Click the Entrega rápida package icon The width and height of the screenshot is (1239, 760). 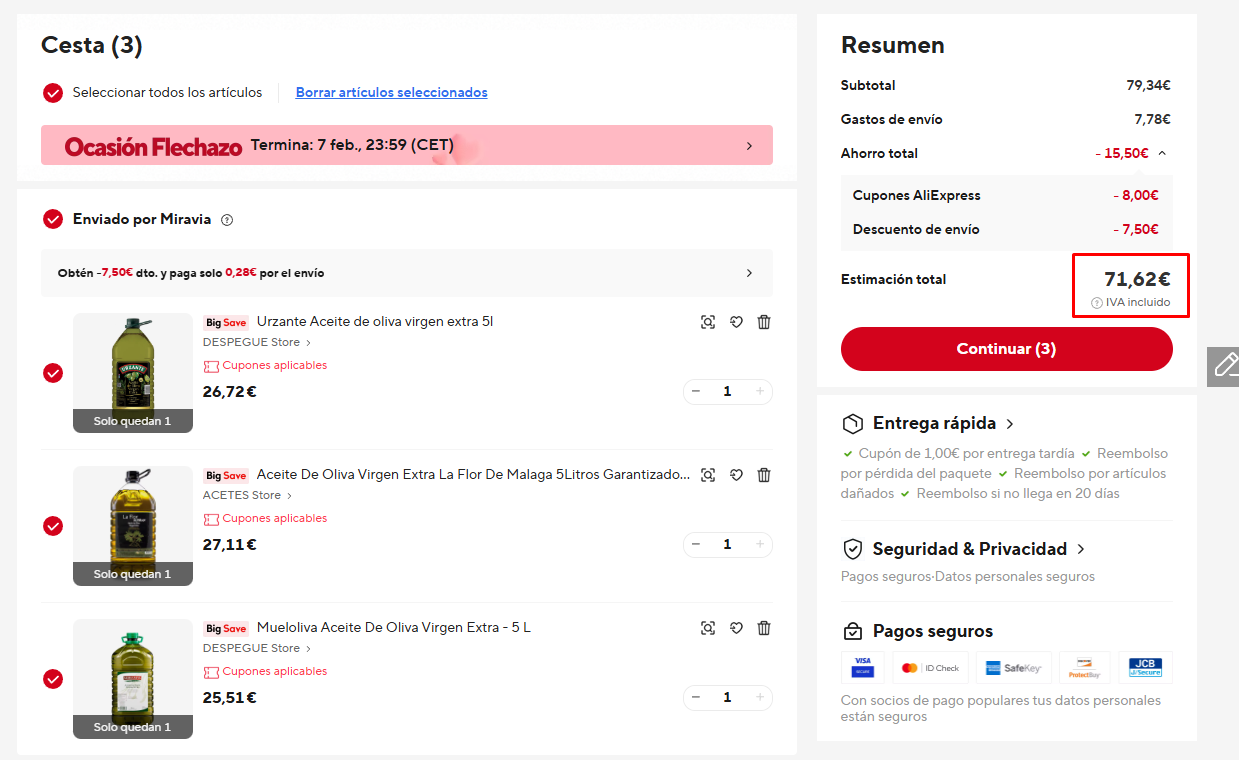[853, 423]
